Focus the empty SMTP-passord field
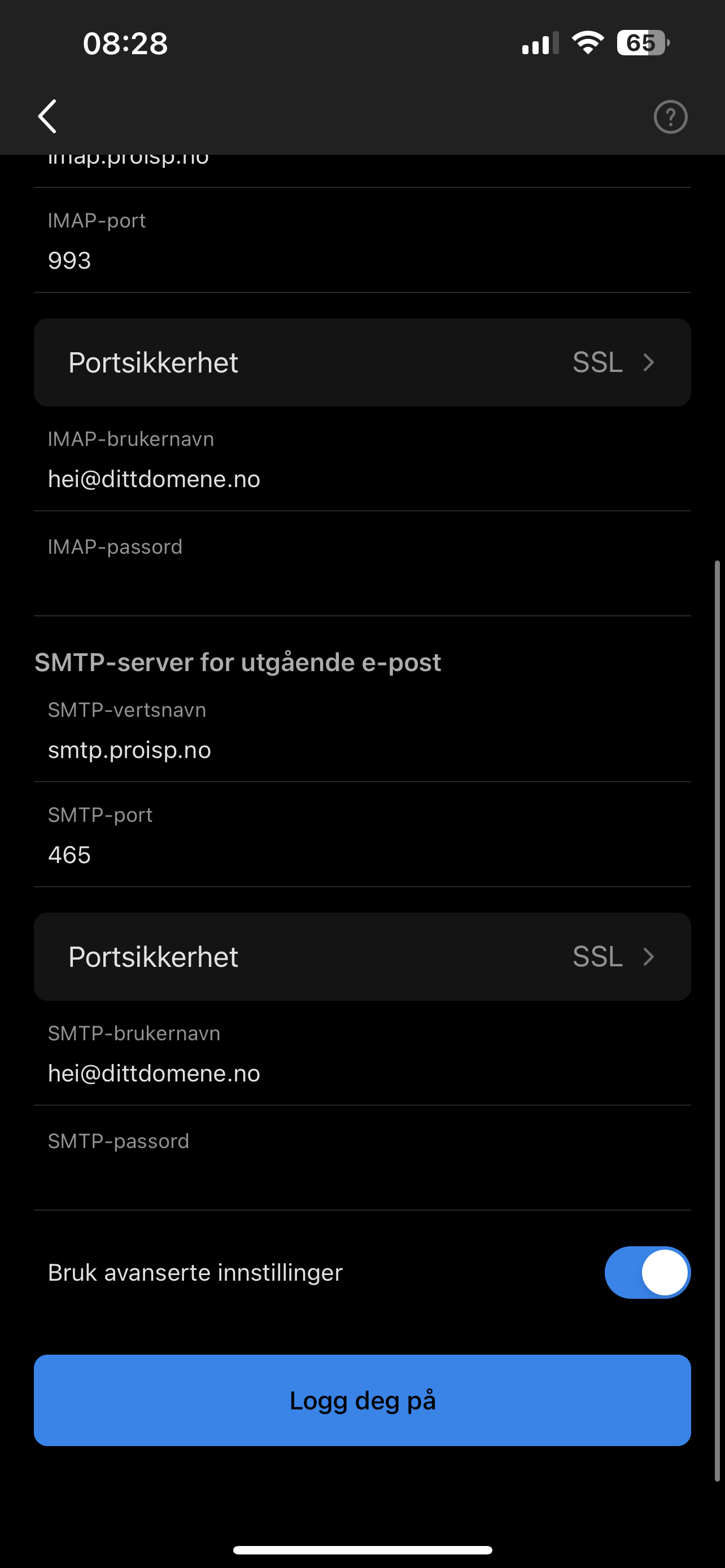 click(x=362, y=1158)
